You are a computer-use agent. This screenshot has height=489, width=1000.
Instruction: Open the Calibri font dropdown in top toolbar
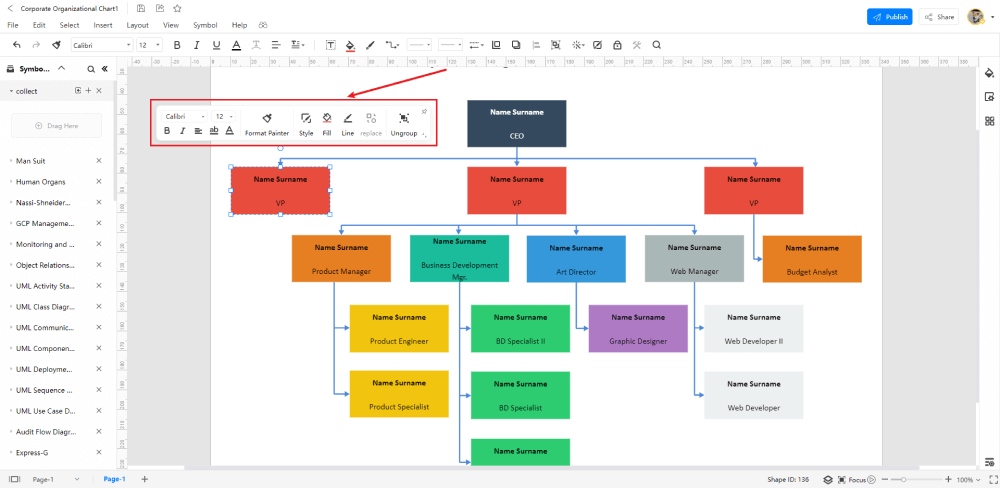click(101, 45)
